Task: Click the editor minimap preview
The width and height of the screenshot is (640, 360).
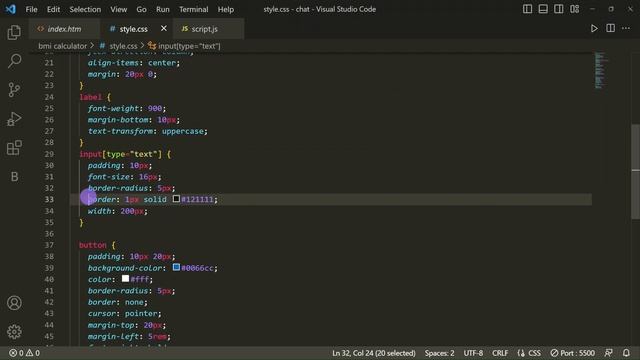Action: point(600,70)
